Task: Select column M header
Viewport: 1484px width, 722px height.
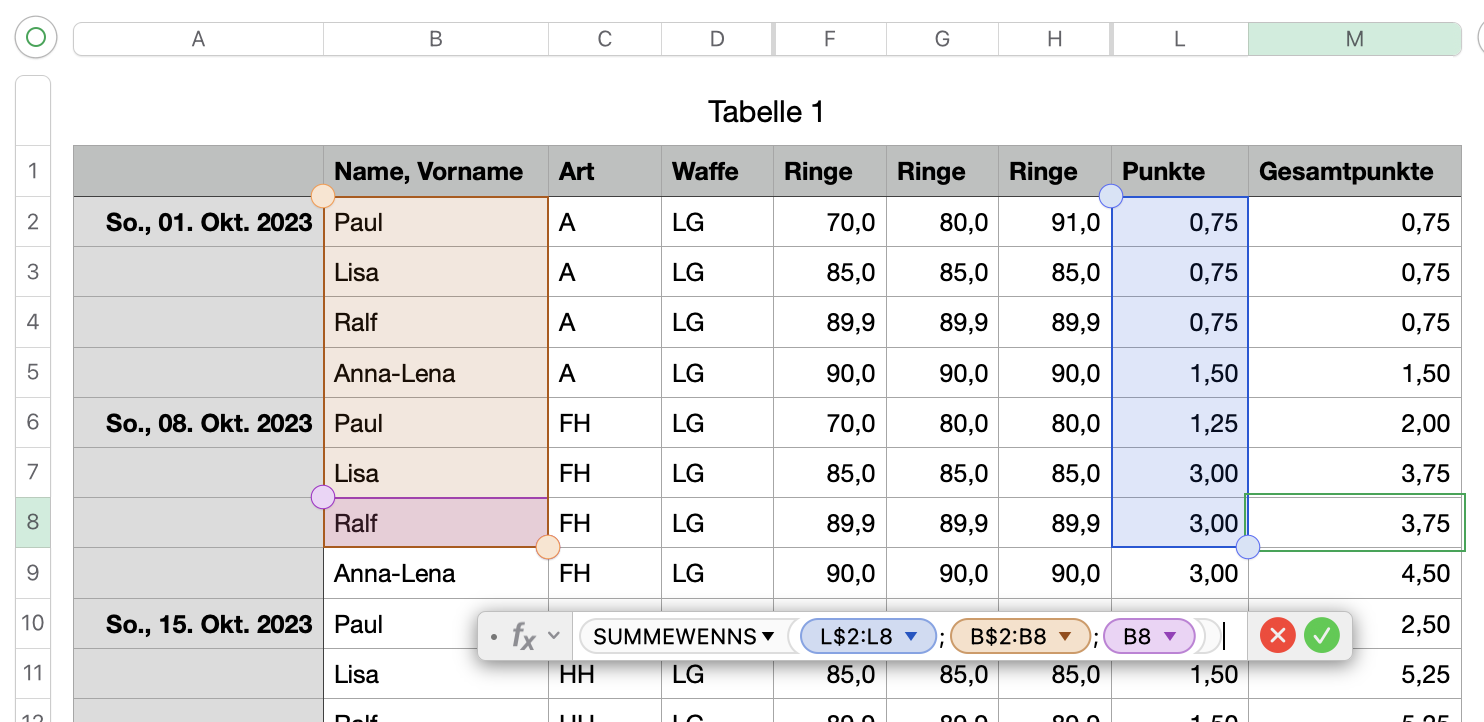Action: point(1354,39)
